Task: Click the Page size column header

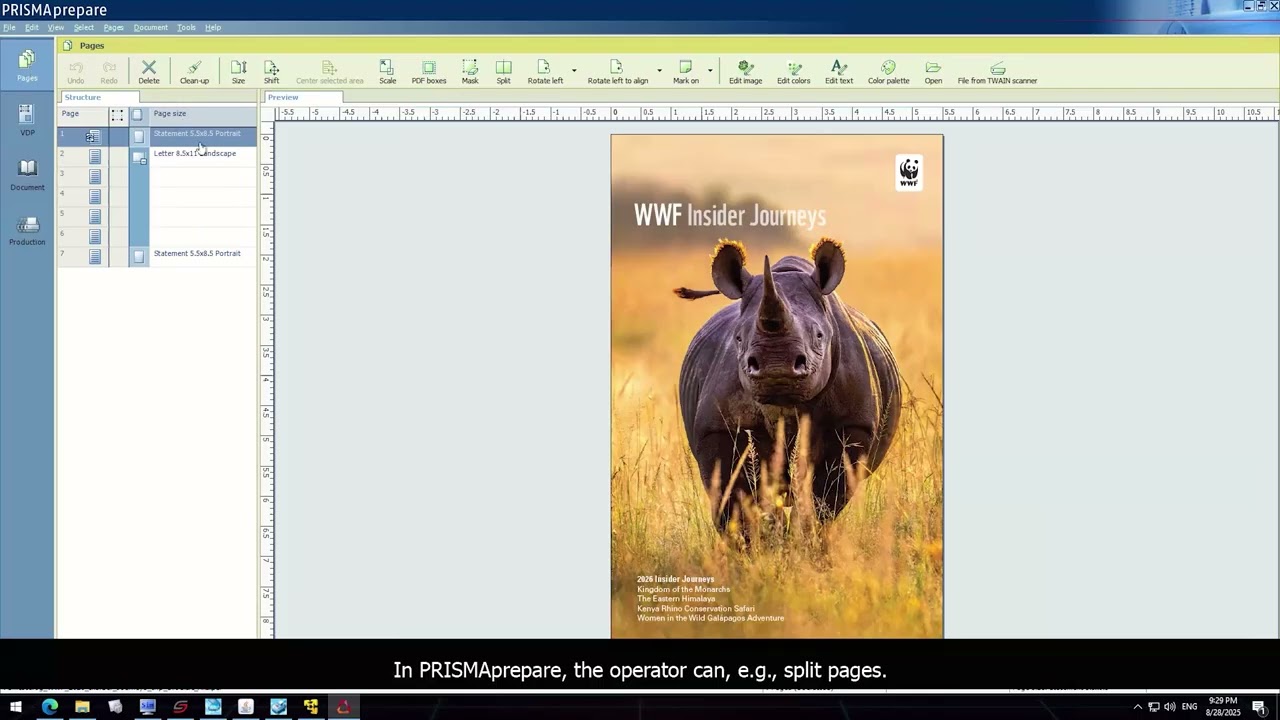Action: pyautogui.click(x=202, y=114)
